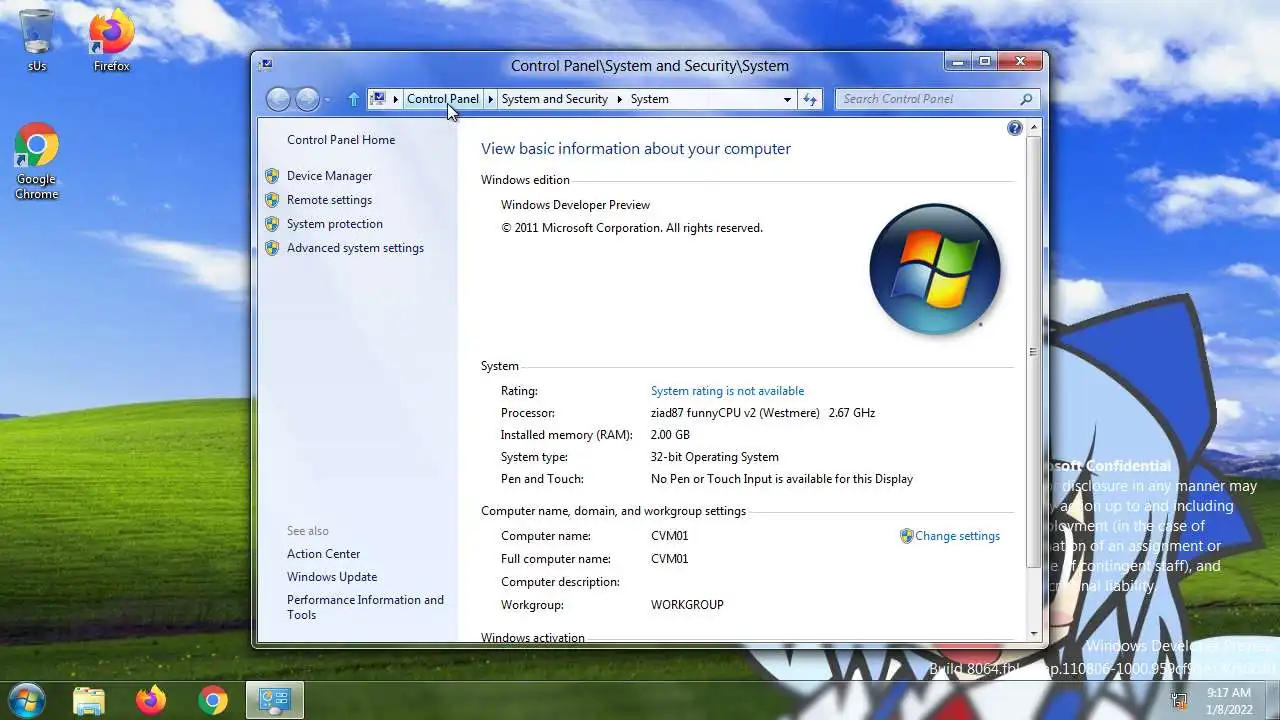Click the scrollbar up arrow
This screenshot has width=1280, height=720.
[x=1034, y=128]
